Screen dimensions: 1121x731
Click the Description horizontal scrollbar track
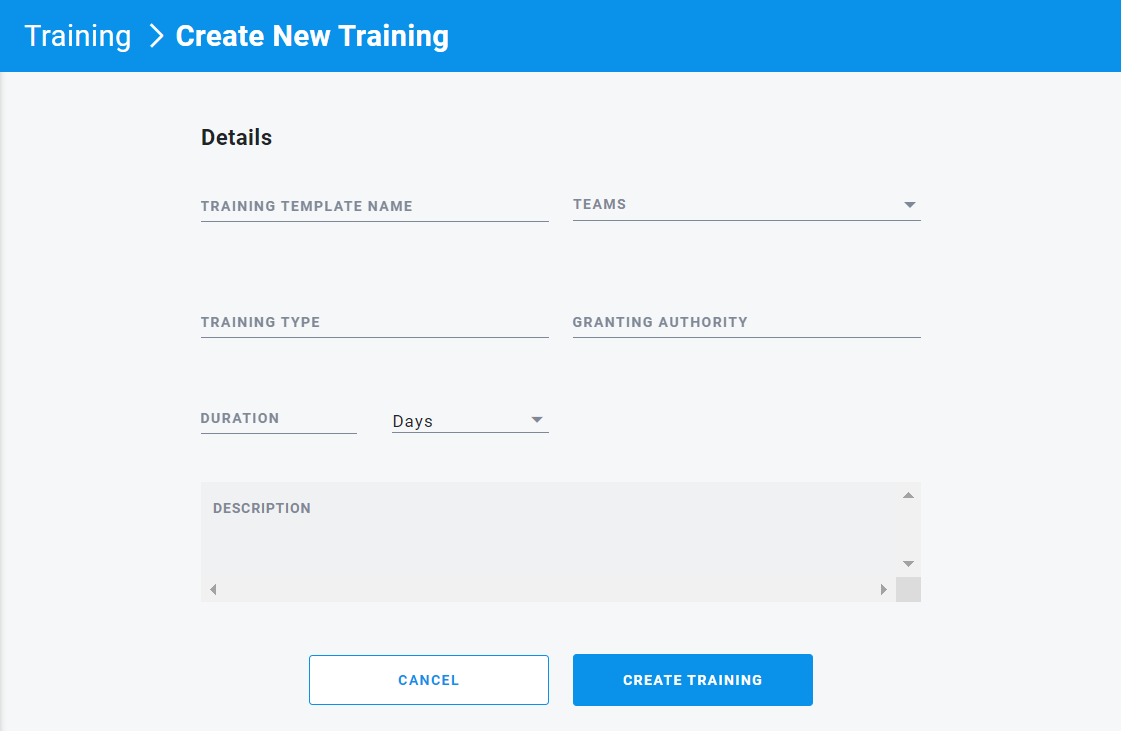pyautogui.click(x=548, y=589)
